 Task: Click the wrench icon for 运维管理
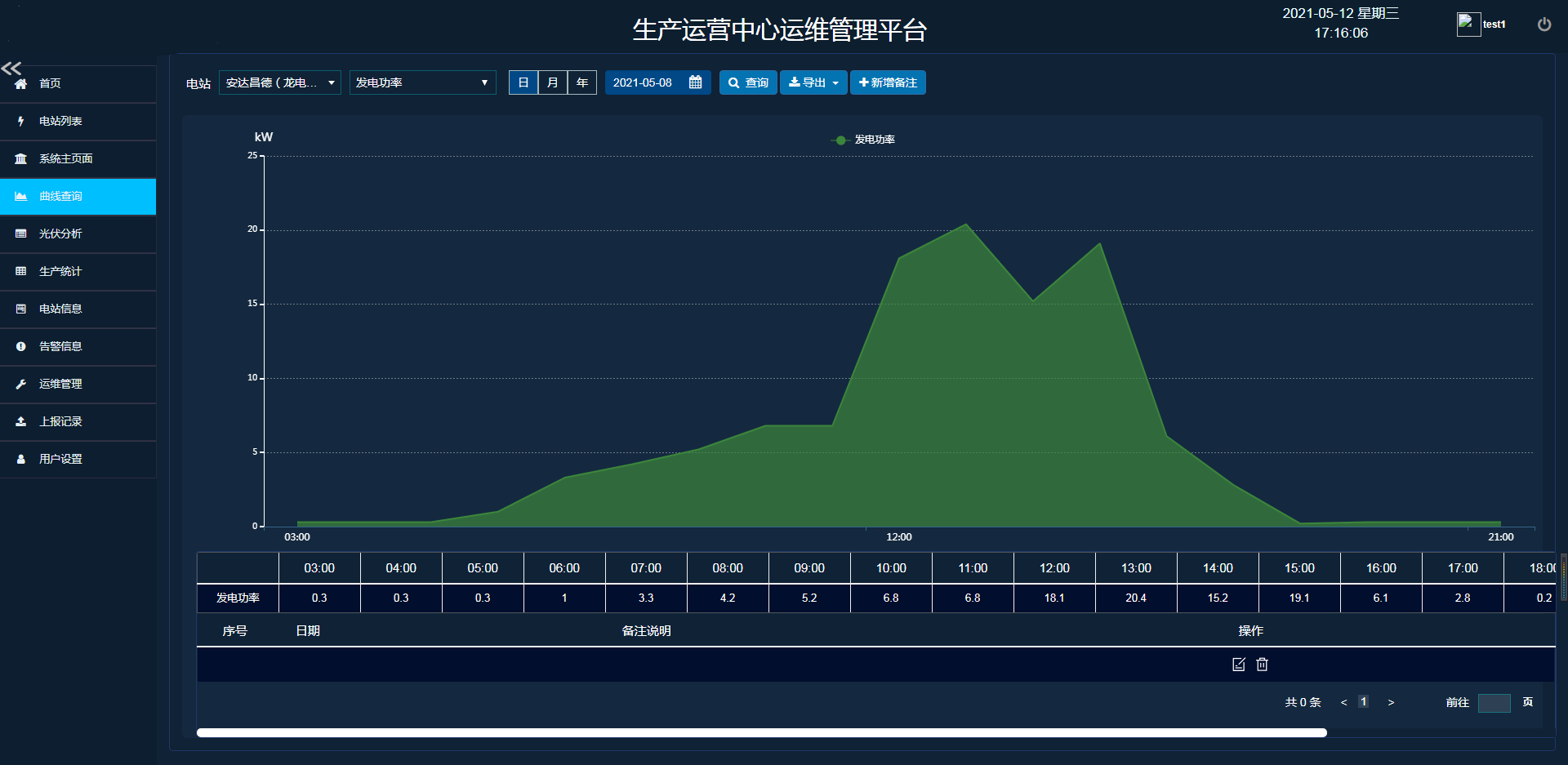[x=21, y=384]
